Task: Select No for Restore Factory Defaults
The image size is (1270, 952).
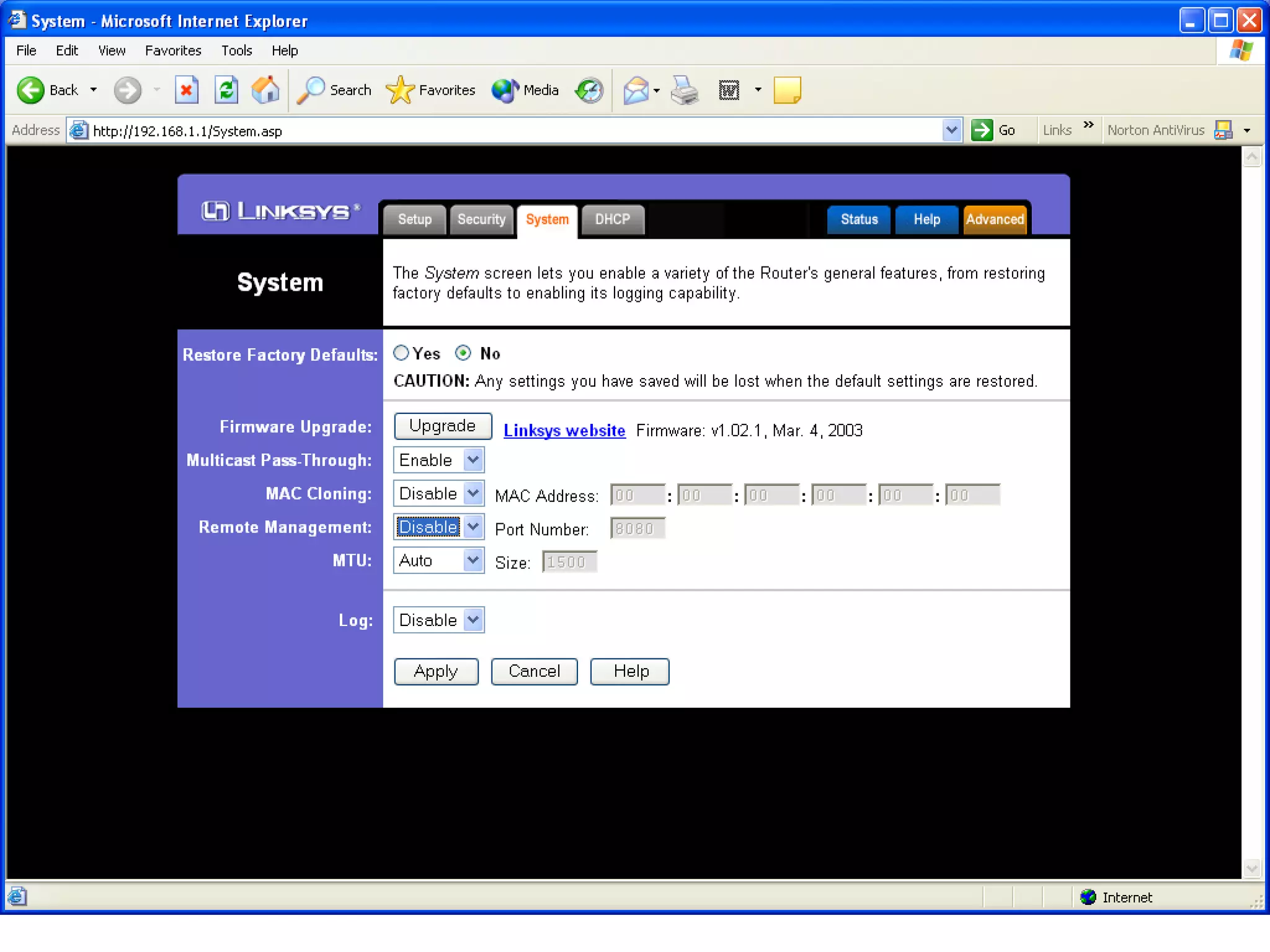Action: [x=463, y=353]
